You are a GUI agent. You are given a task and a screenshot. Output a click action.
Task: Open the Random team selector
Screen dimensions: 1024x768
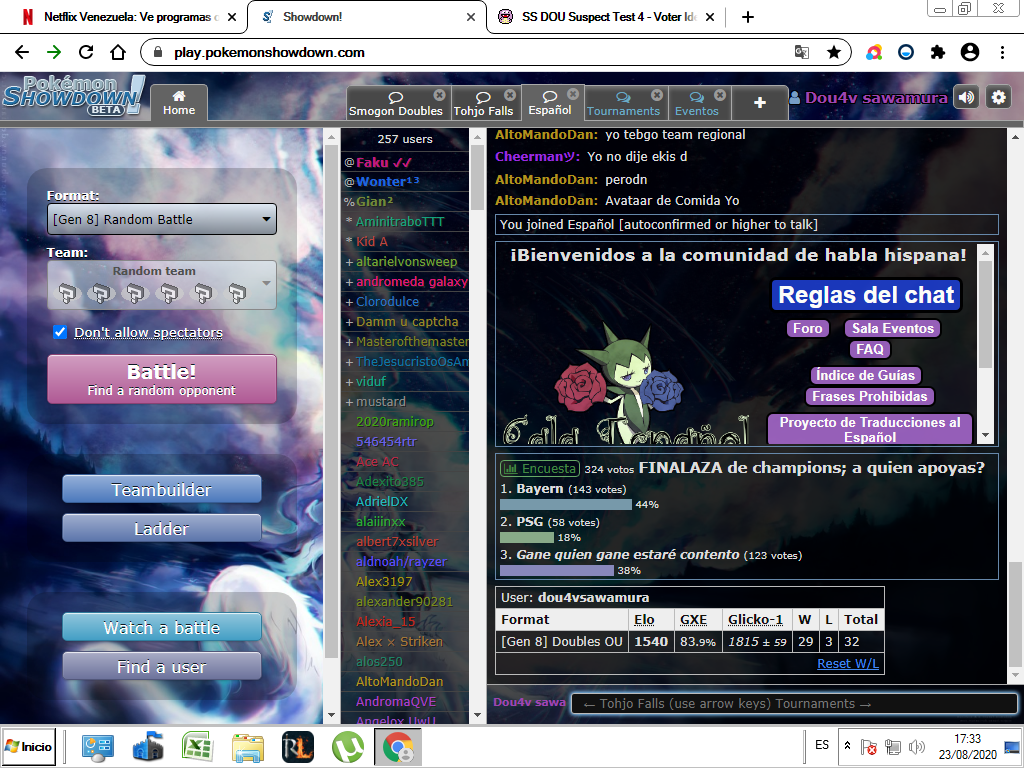click(162, 285)
